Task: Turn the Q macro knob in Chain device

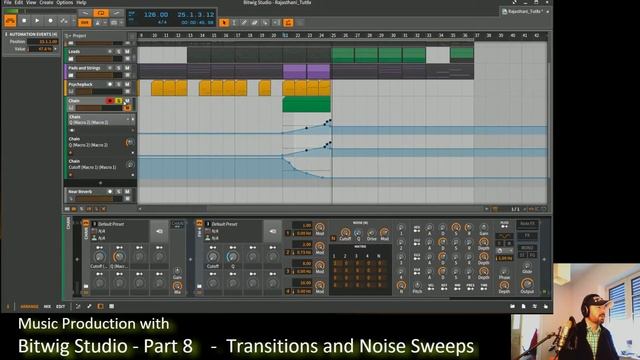Action: (x=119, y=257)
